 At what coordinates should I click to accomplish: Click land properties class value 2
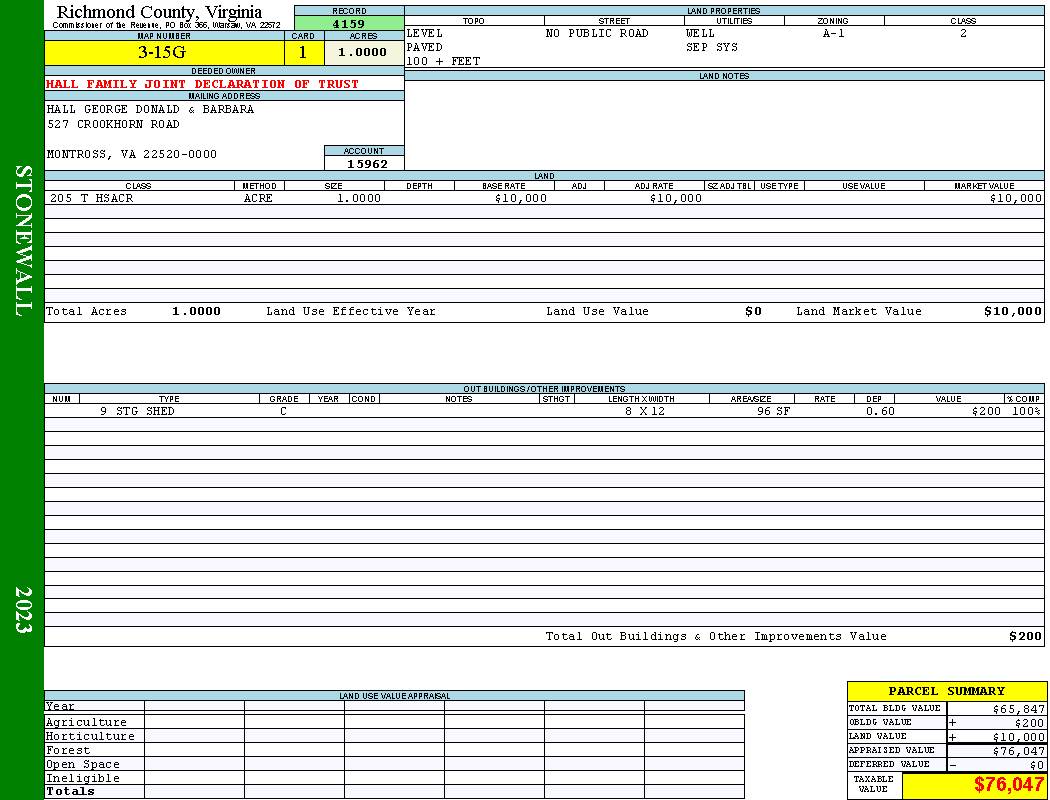click(963, 33)
